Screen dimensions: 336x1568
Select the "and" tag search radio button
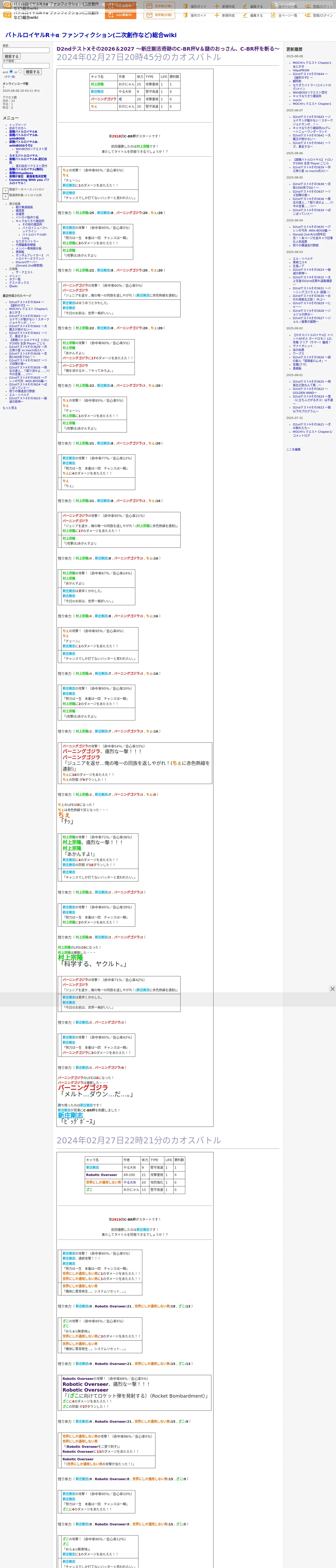11,71
